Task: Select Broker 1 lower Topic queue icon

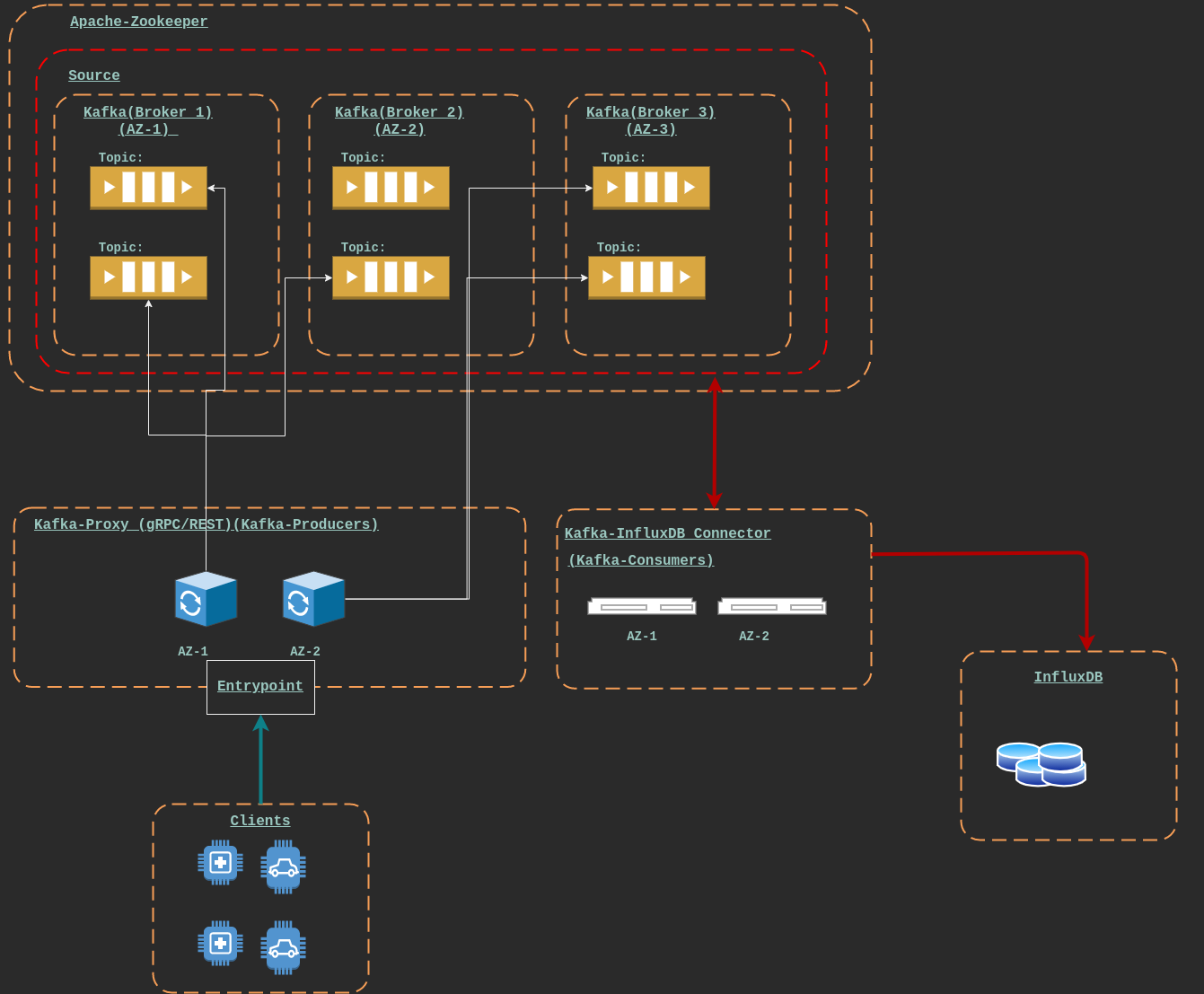Action: [x=148, y=277]
